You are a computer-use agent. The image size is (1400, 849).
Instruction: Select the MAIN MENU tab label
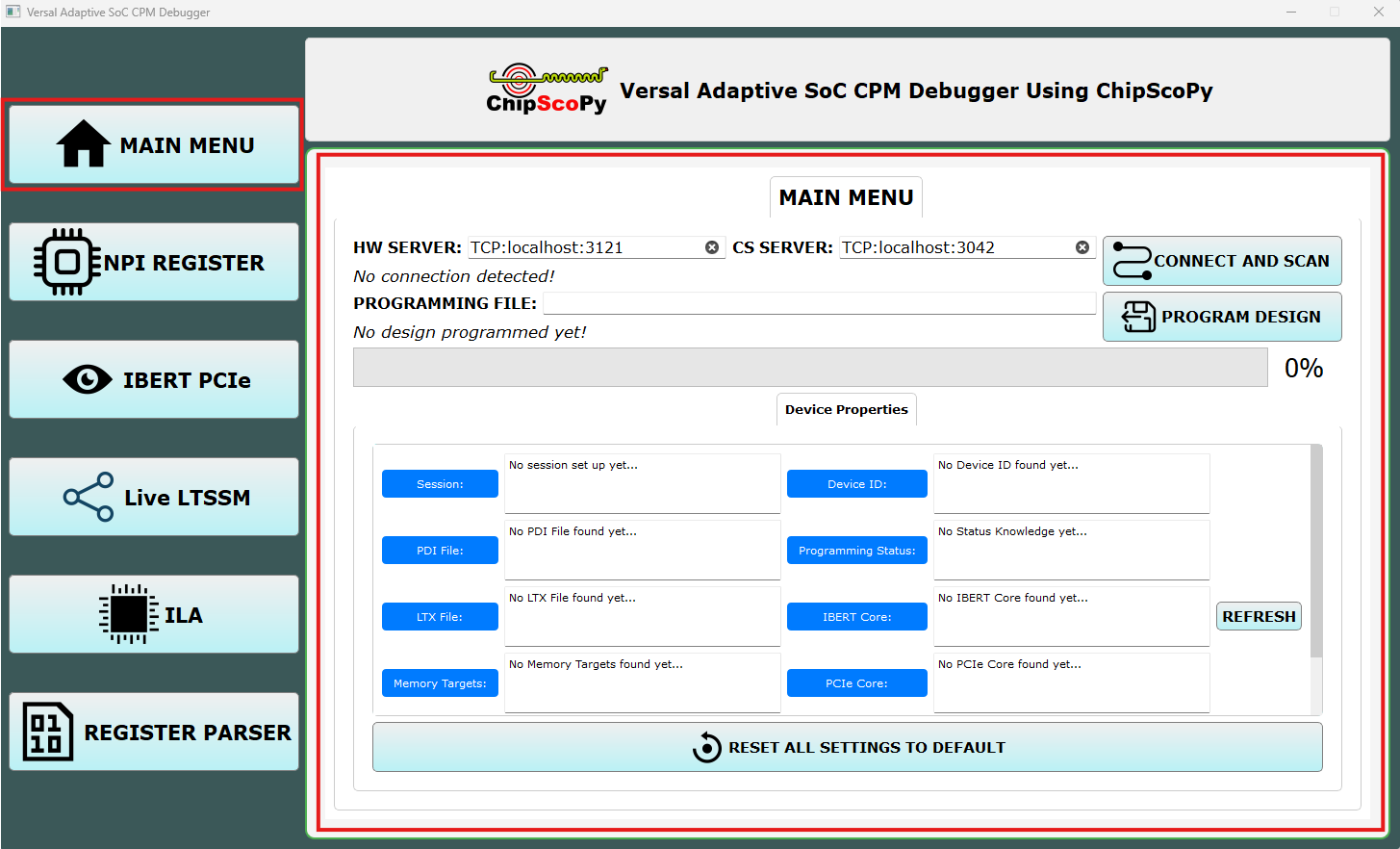(846, 196)
